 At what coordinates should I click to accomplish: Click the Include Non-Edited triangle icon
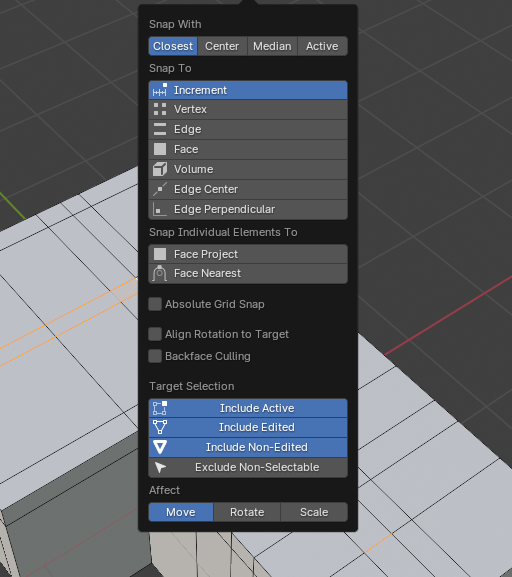pyautogui.click(x=160, y=447)
